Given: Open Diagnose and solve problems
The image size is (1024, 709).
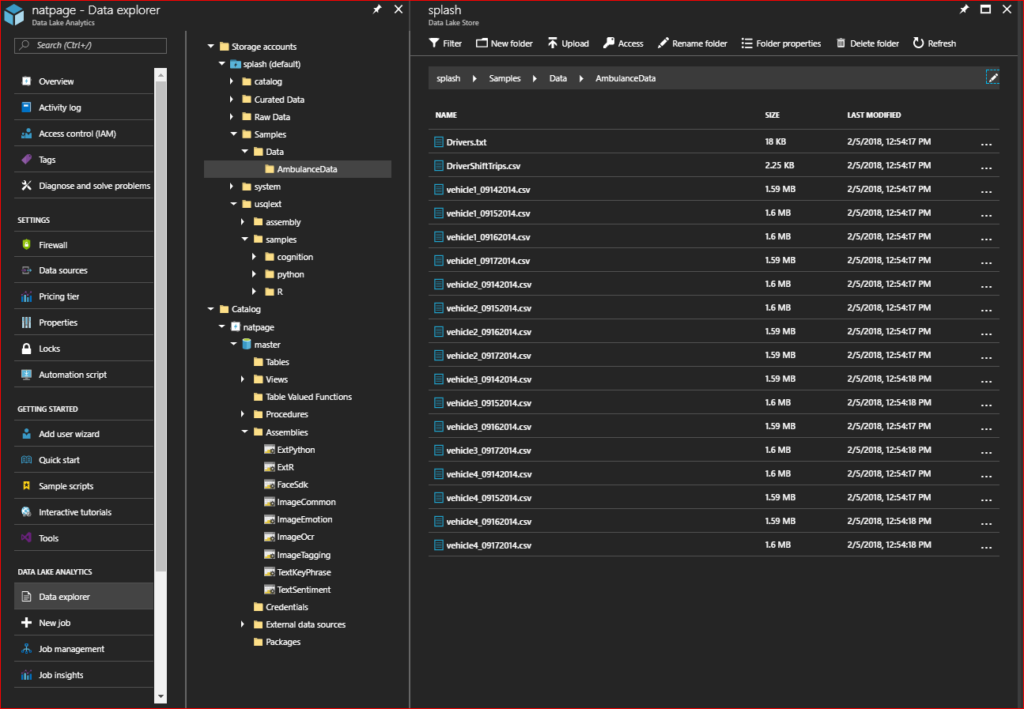Looking at the screenshot, I should coord(84,186).
